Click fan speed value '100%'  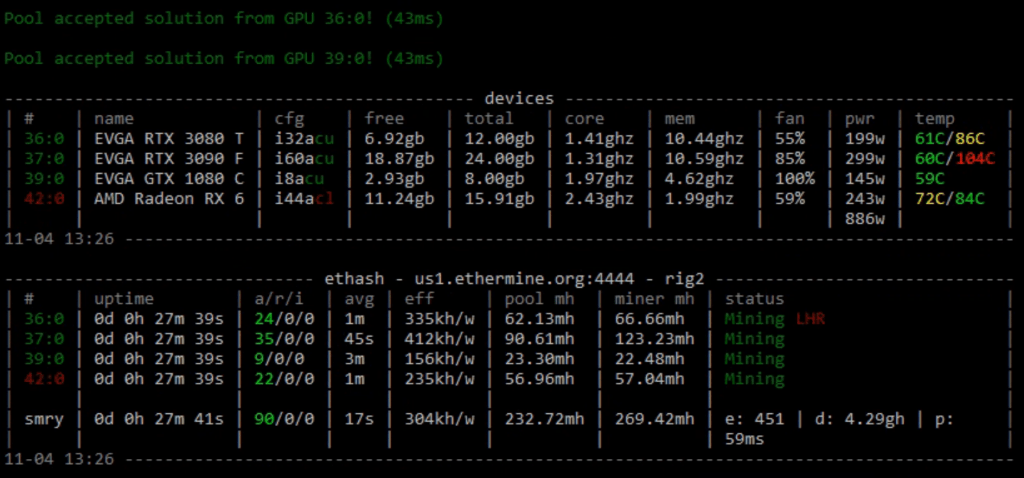[x=795, y=178]
